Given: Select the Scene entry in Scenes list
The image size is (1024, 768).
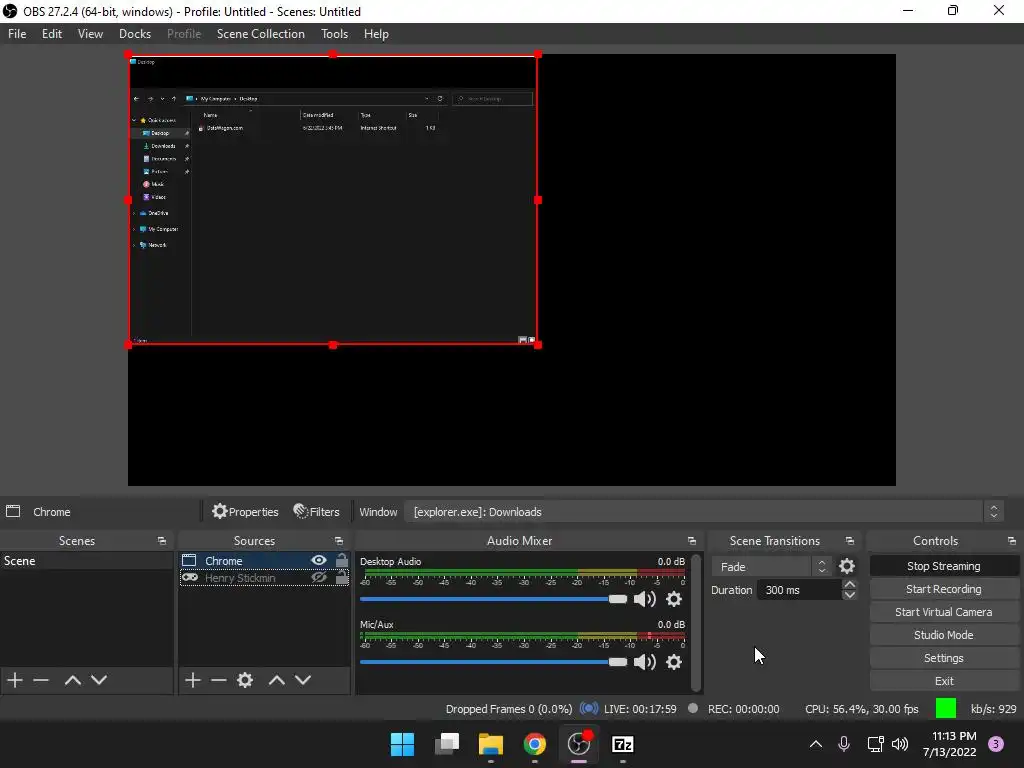Looking at the screenshot, I should tap(86, 561).
